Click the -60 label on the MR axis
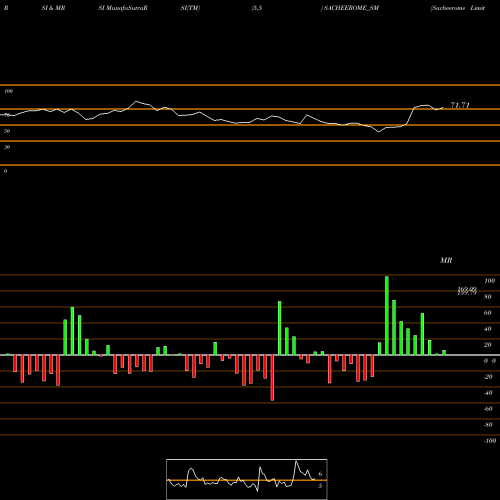This screenshot has height=500, width=500. click(488, 409)
